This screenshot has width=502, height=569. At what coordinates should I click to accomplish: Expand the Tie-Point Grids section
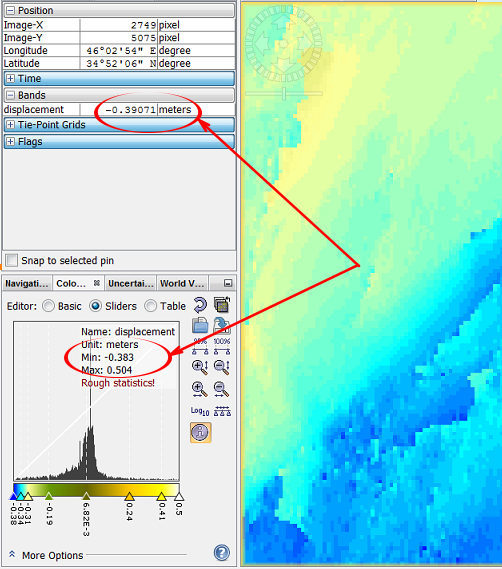coord(11,124)
